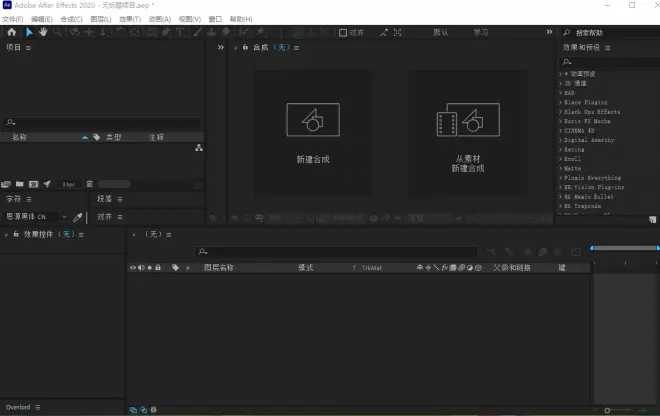Screen dimensions: 660x416
Task: Click the trash icon in Project panel
Action: click(89, 184)
